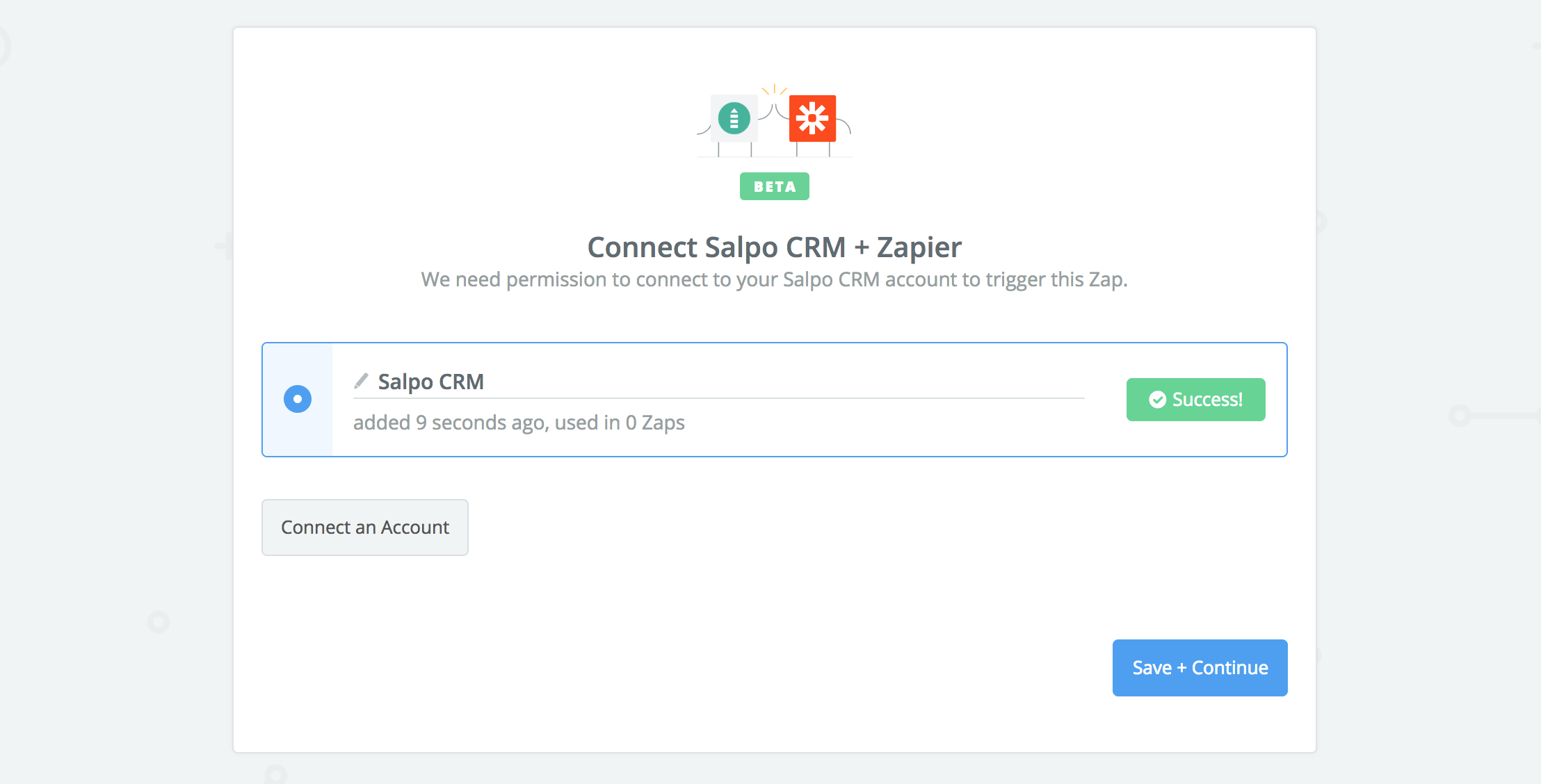This screenshot has height=784, width=1541.
Task: Click the faint circle in bottom-left background
Action: tap(159, 621)
